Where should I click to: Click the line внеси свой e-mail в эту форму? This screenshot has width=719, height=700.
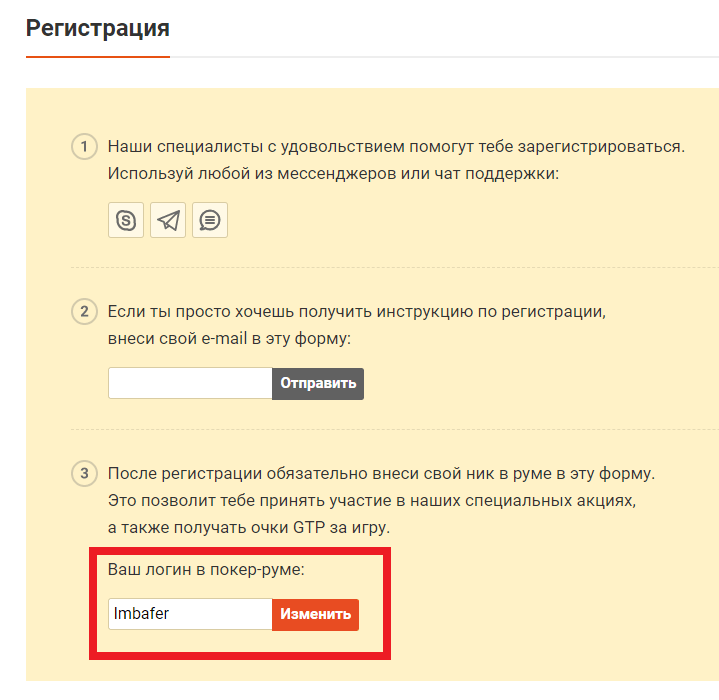click(x=229, y=339)
